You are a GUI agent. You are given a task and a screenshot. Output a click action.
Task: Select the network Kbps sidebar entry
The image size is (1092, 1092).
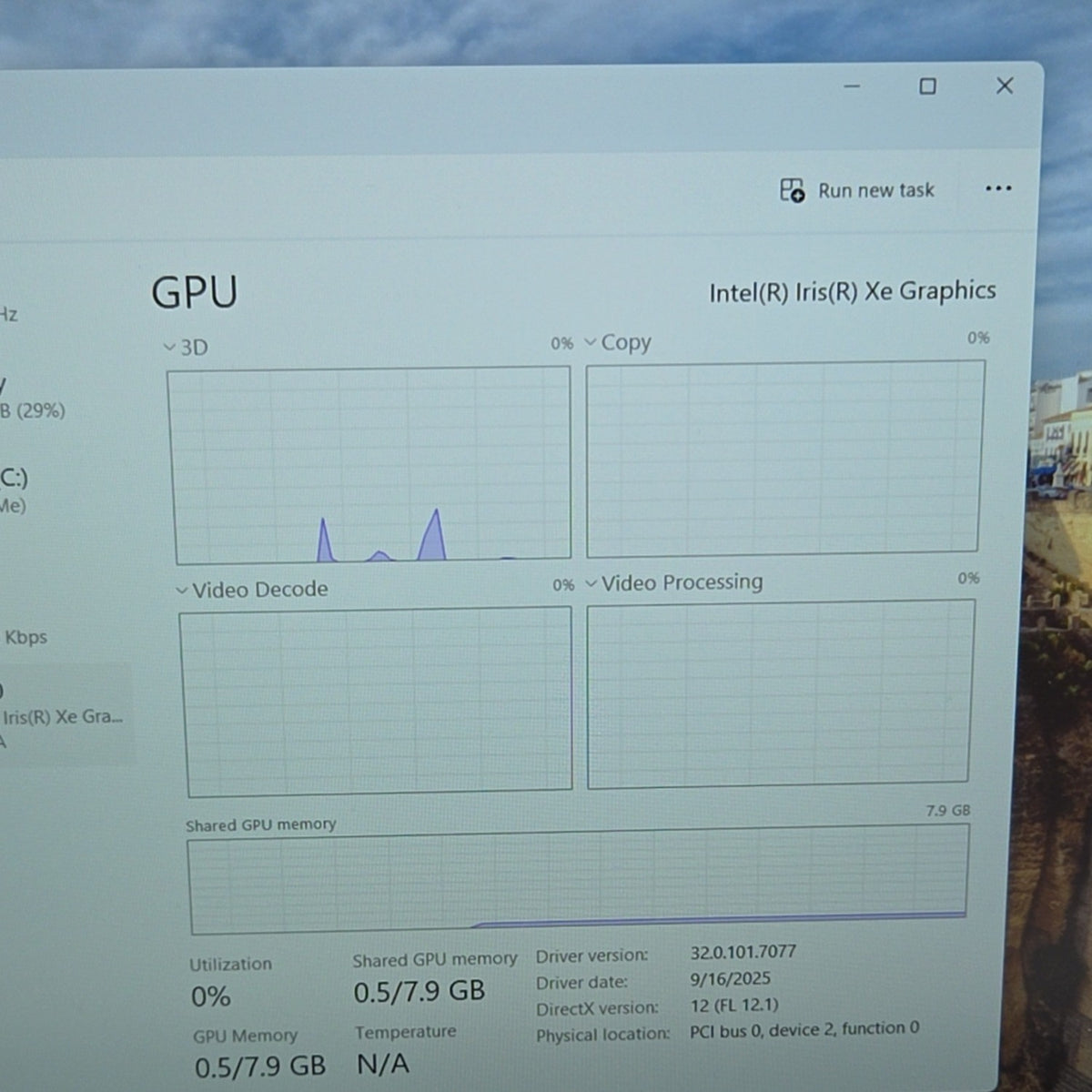pos(25,637)
